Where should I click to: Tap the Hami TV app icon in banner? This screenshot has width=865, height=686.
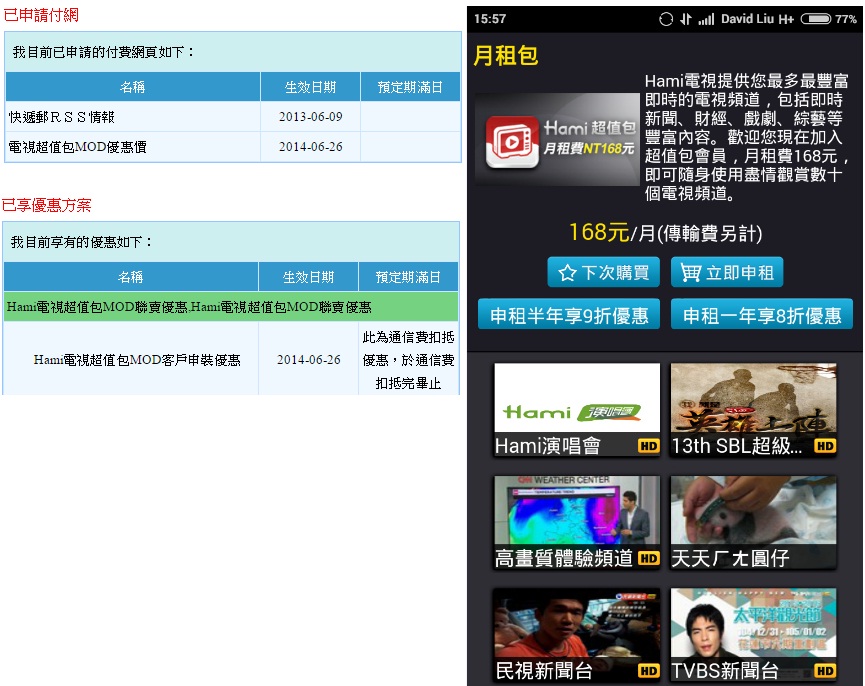tap(512, 141)
